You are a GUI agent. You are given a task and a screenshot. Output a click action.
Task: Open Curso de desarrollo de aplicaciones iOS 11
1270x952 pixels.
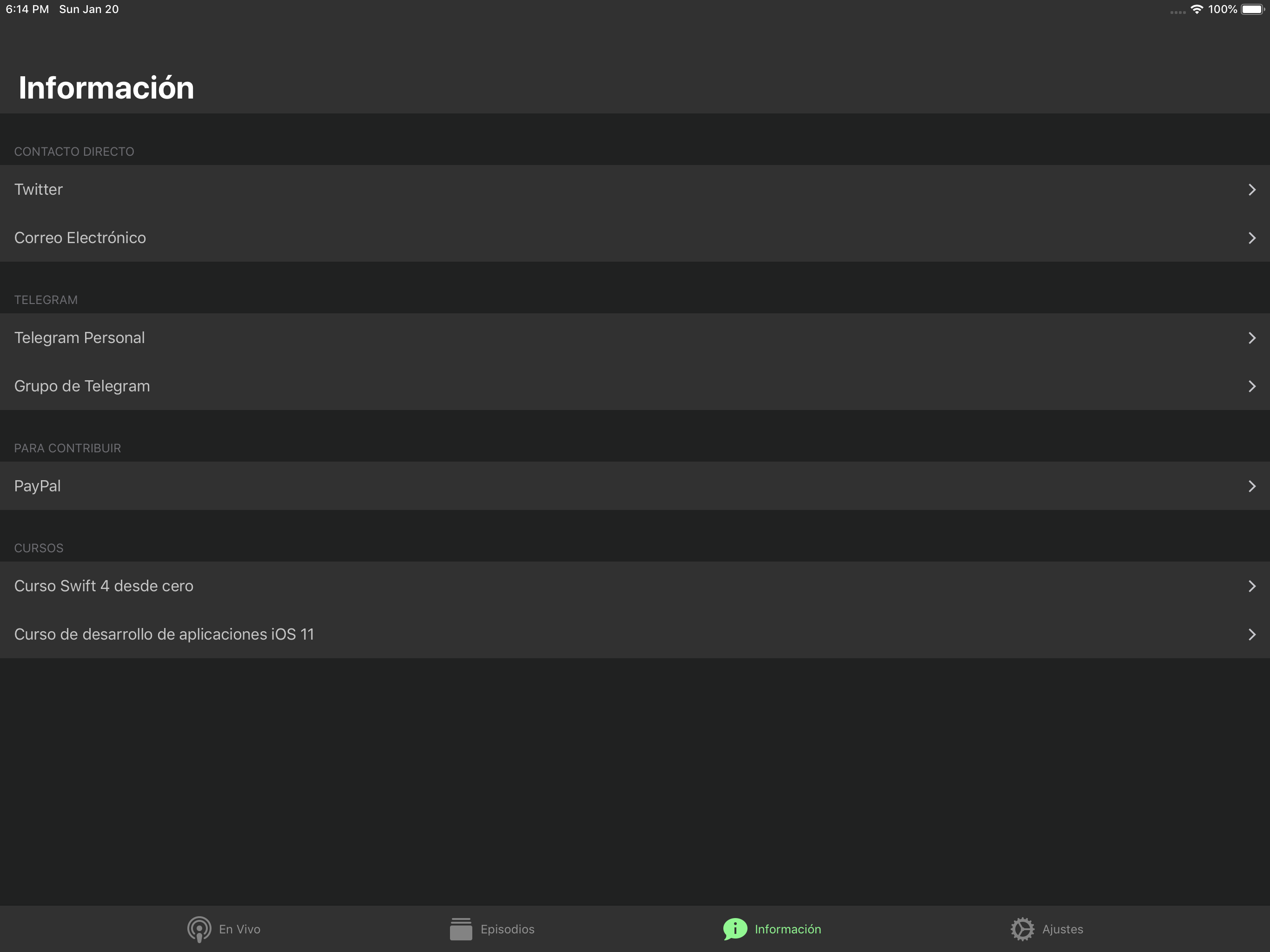click(x=635, y=634)
